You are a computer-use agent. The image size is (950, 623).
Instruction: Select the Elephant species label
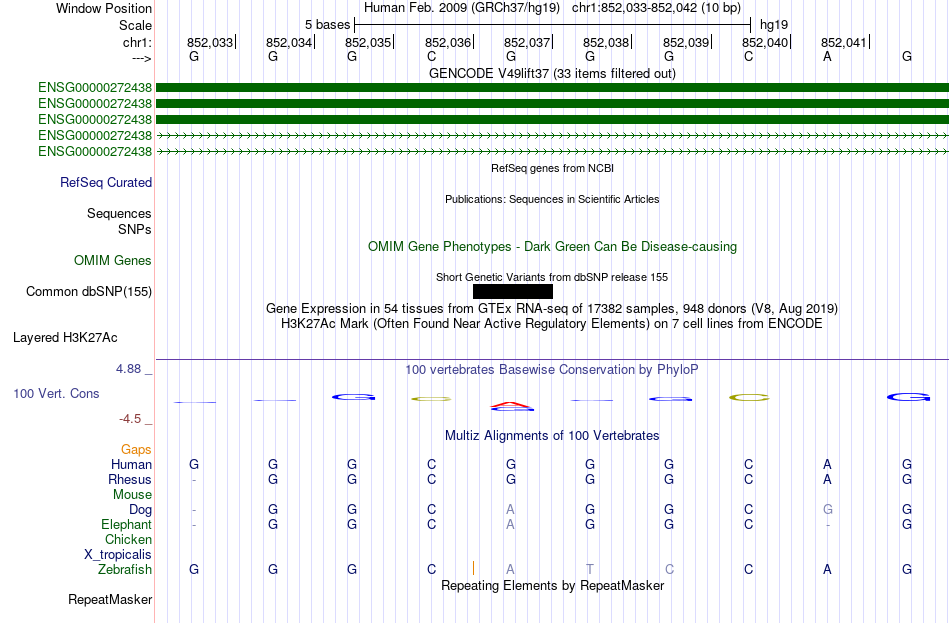point(126,525)
